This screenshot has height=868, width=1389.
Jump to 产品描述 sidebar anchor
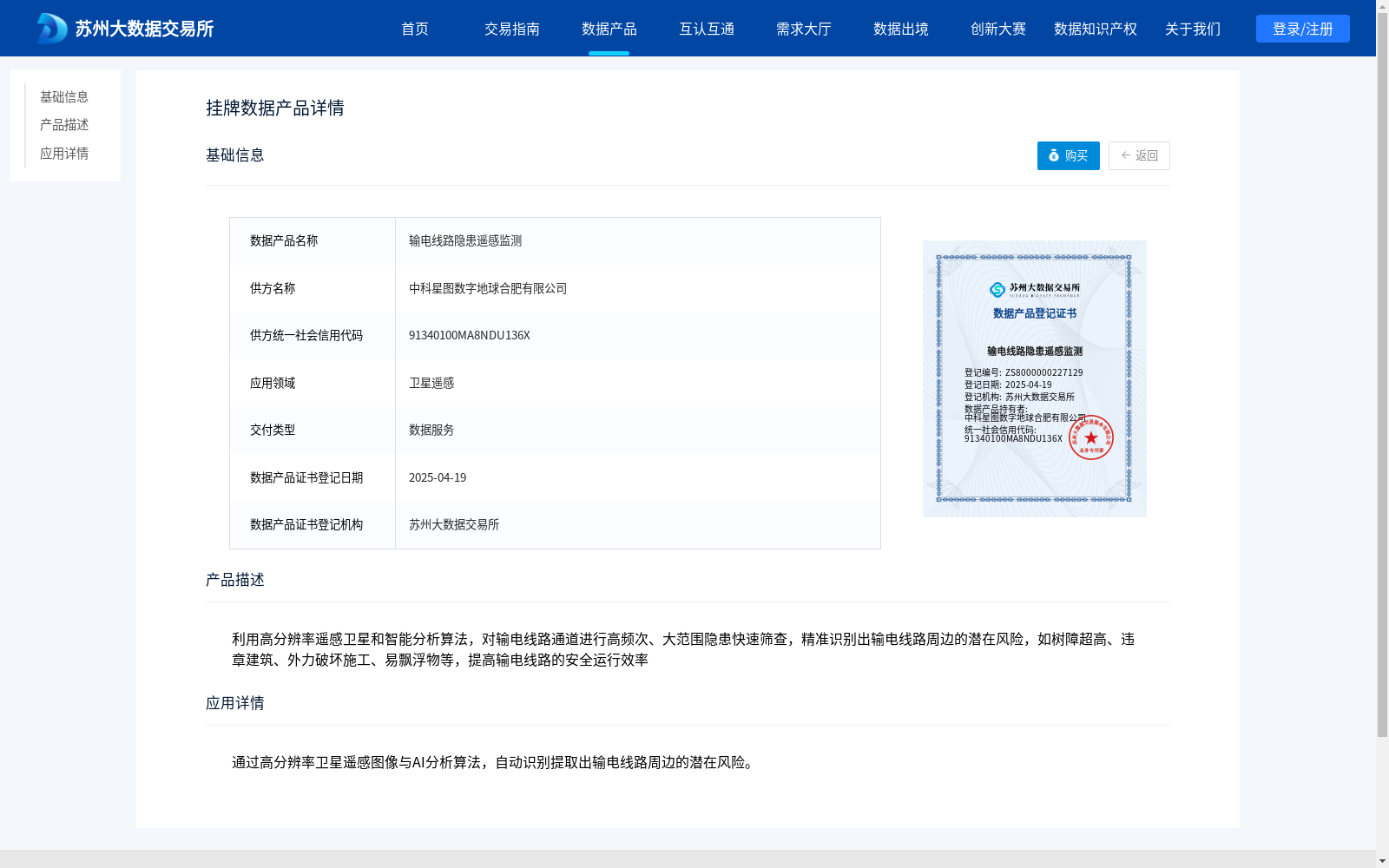click(64, 125)
